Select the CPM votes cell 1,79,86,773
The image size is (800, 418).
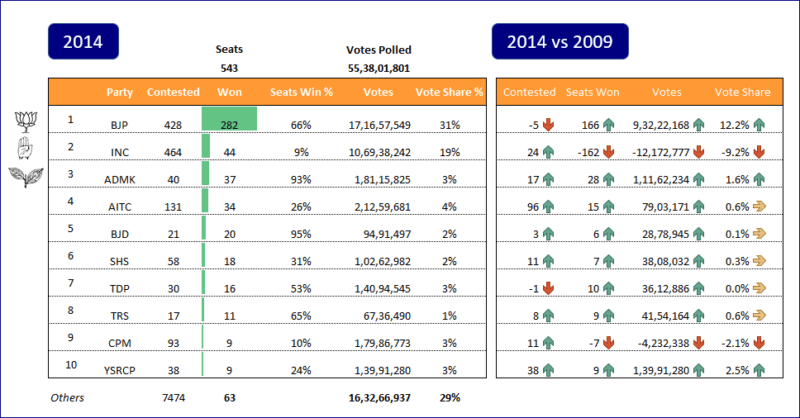(x=383, y=343)
